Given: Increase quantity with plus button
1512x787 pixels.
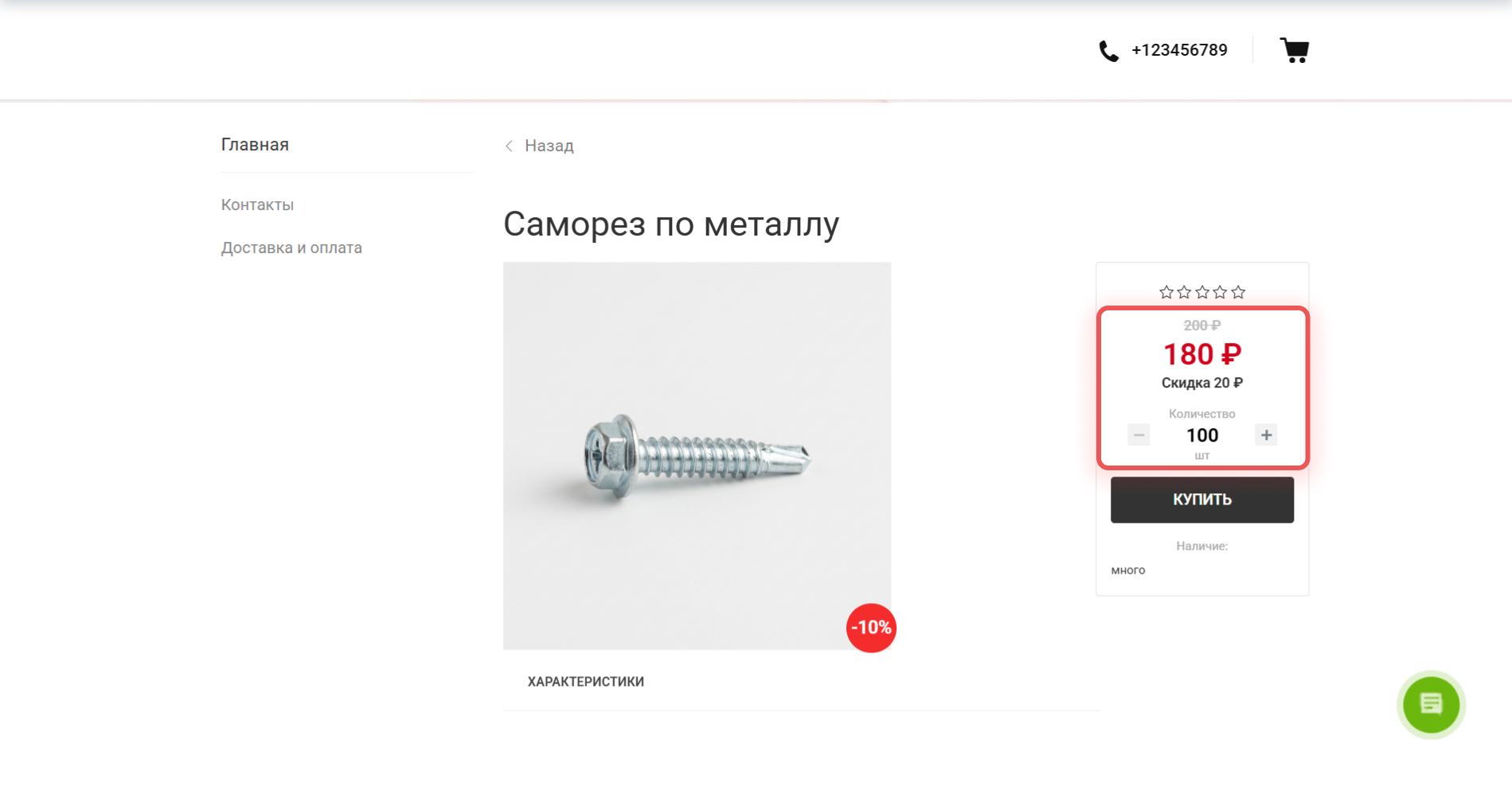Looking at the screenshot, I should pos(1266,435).
